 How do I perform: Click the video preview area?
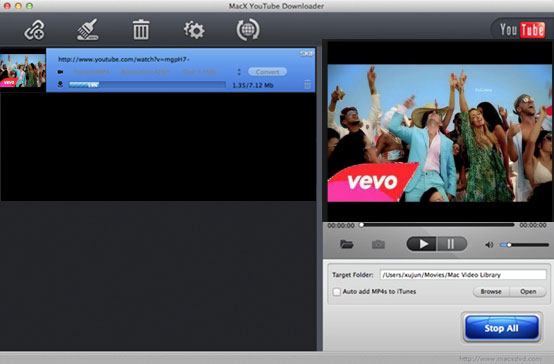[439, 133]
